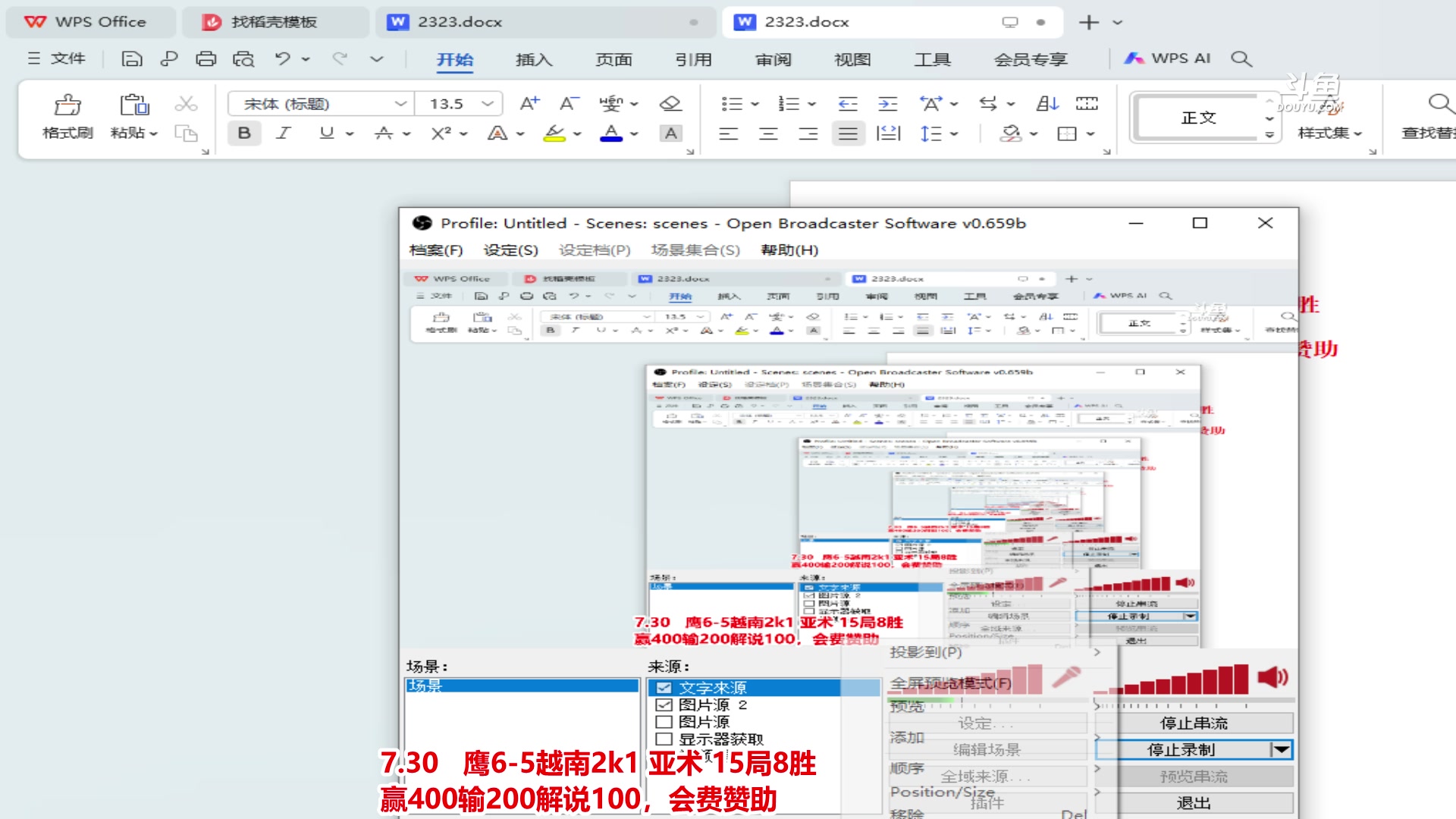
Task: Open the 设定(S) menu in OBS
Action: pyautogui.click(x=511, y=250)
